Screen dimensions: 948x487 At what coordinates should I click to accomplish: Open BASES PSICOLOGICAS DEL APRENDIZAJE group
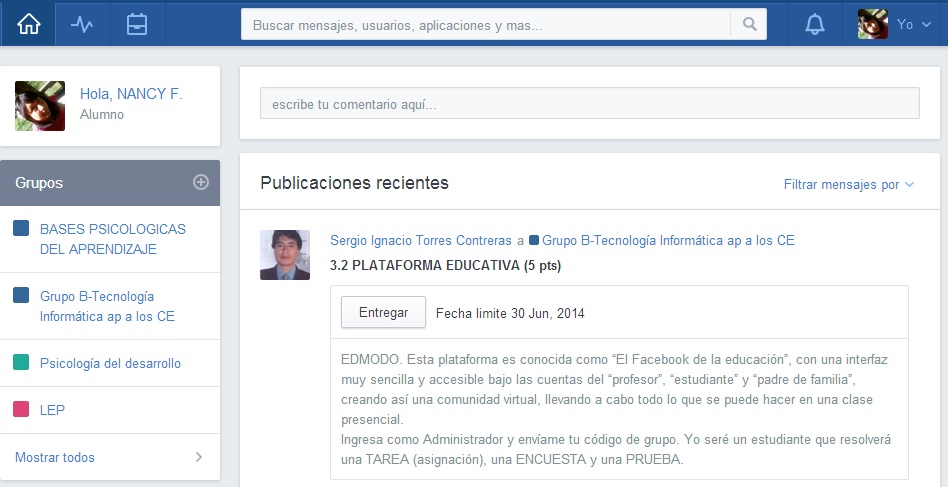[x=112, y=239]
